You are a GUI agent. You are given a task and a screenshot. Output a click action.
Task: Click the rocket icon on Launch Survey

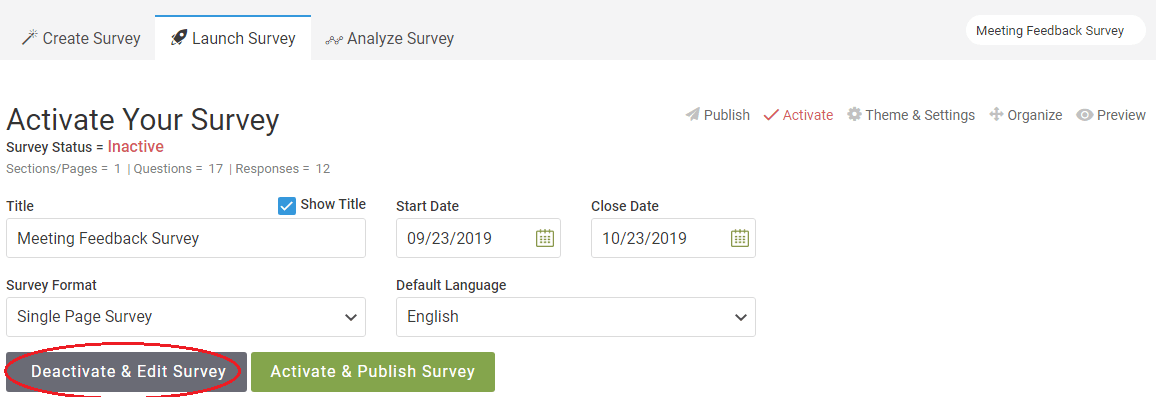(178, 38)
